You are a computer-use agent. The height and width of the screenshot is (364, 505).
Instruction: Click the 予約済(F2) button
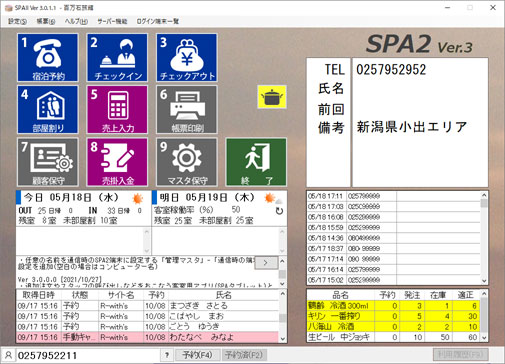pos(244,355)
